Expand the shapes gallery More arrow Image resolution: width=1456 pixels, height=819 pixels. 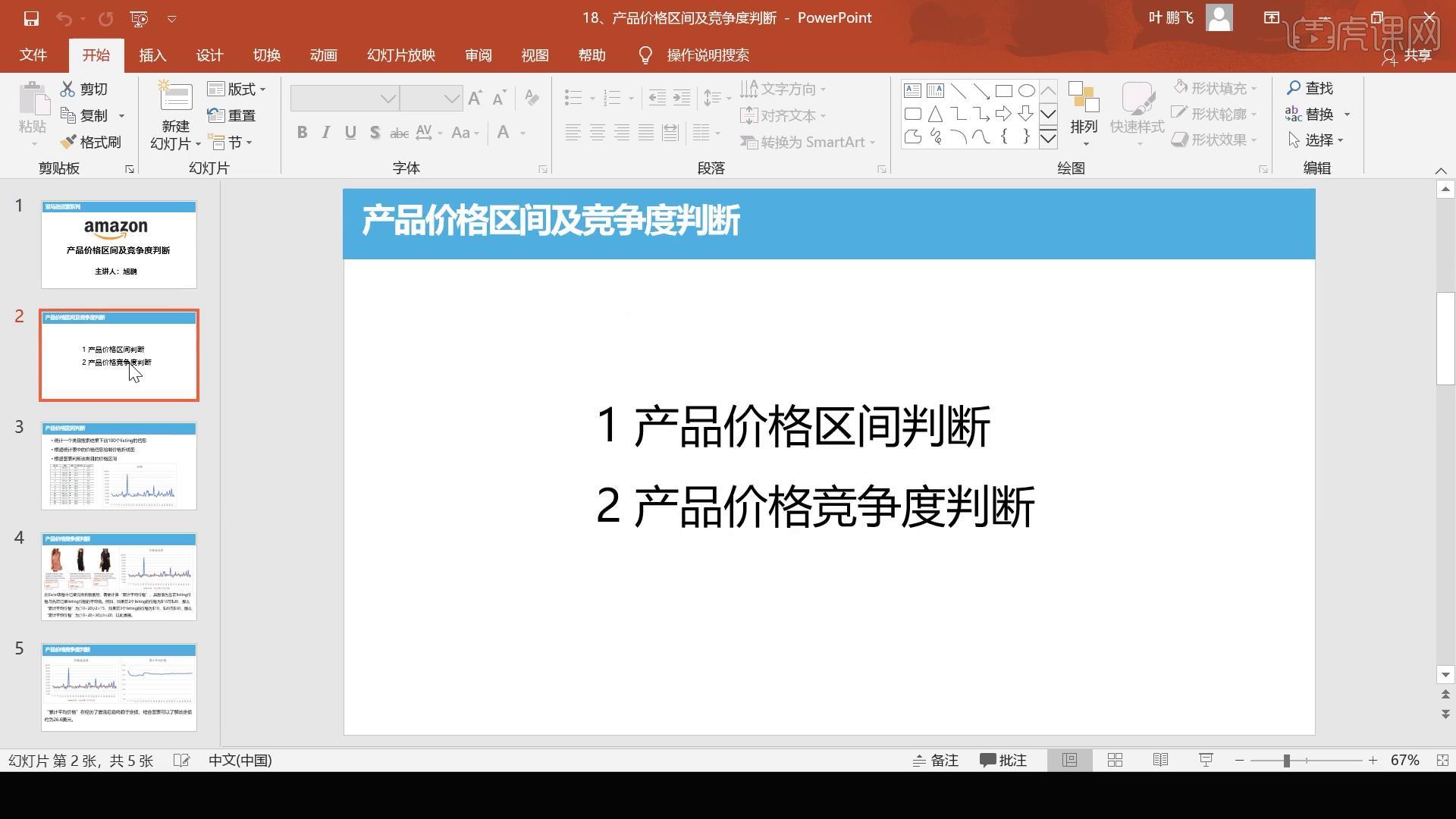[x=1048, y=138]
